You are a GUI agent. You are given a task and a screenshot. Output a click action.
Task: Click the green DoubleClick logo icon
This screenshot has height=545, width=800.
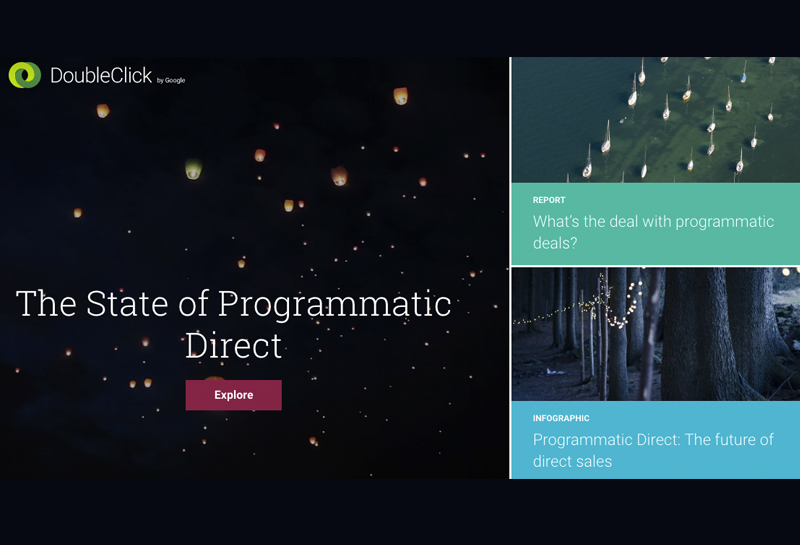(x=24, y=76)
